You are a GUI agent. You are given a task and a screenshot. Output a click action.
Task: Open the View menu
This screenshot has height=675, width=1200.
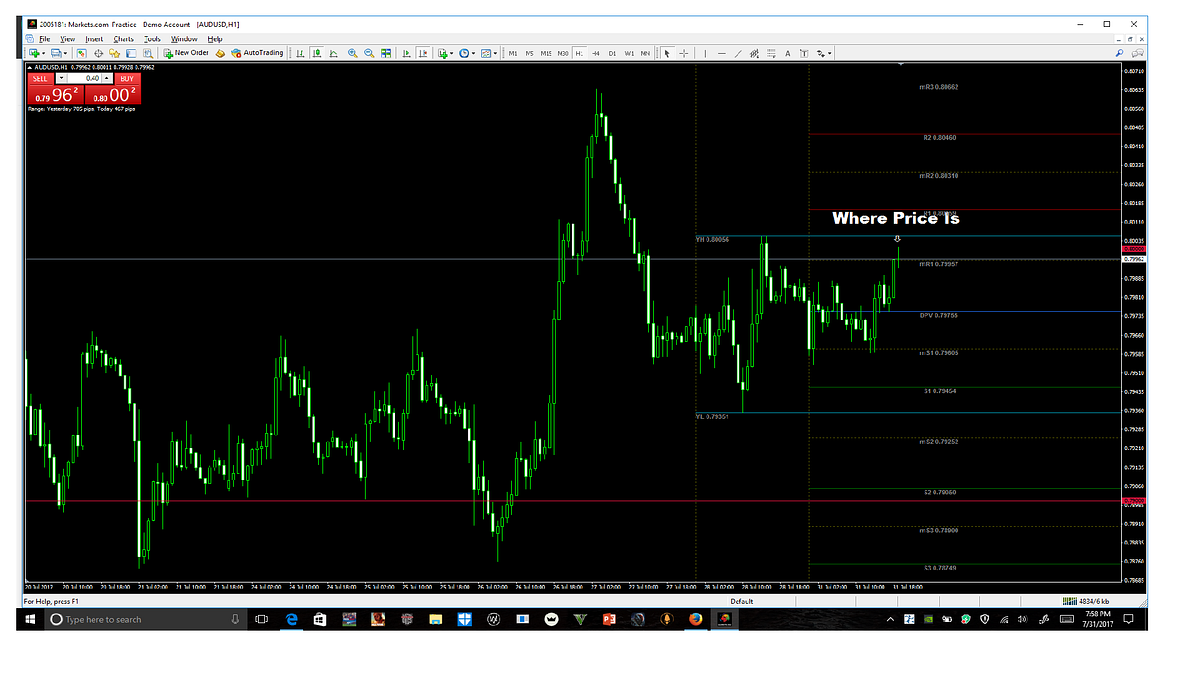(67, 38)
